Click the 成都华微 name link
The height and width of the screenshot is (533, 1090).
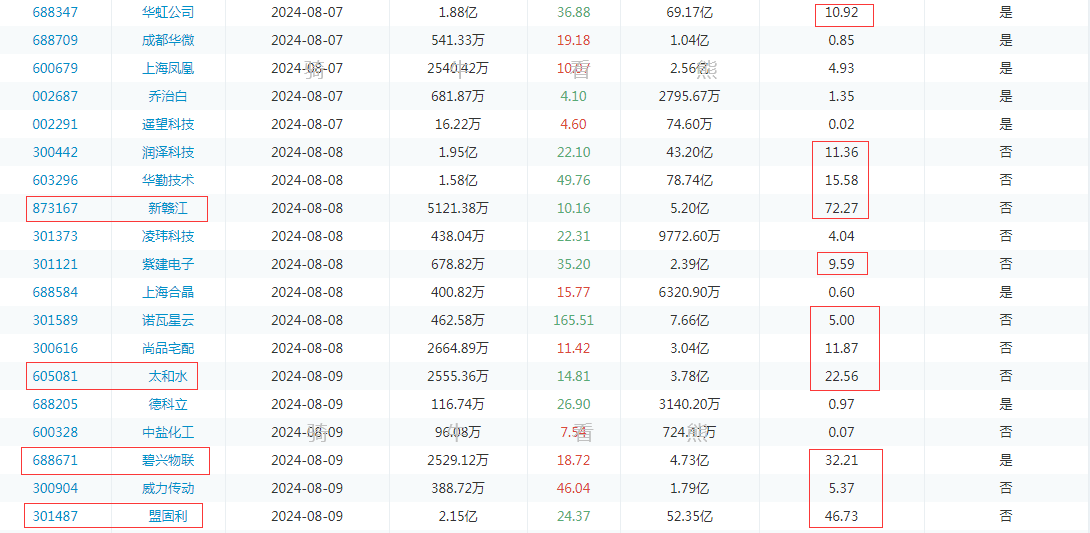click(x=168, y=40)
